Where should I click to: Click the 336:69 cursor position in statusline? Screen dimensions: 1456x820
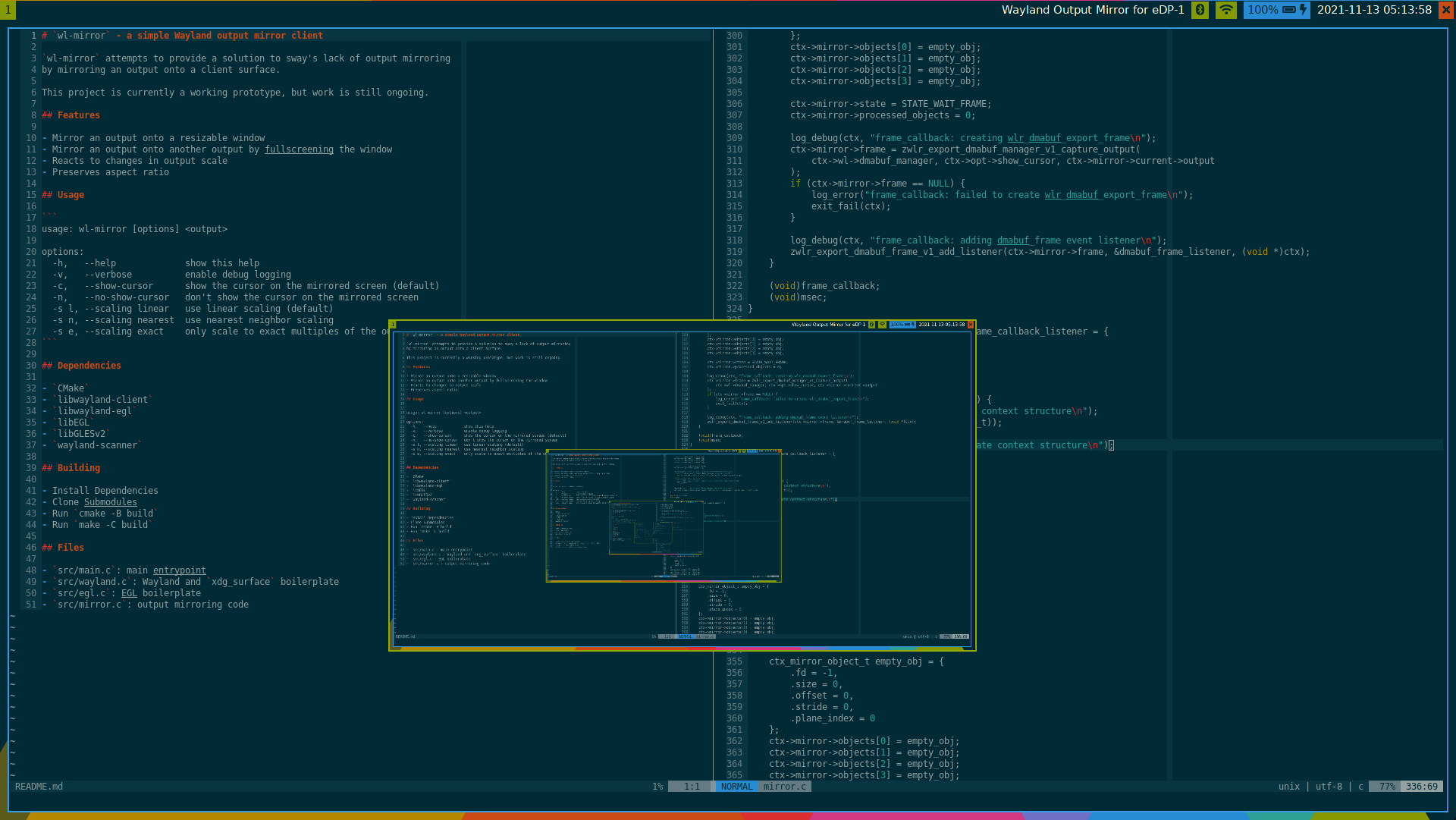(1421, 787)
